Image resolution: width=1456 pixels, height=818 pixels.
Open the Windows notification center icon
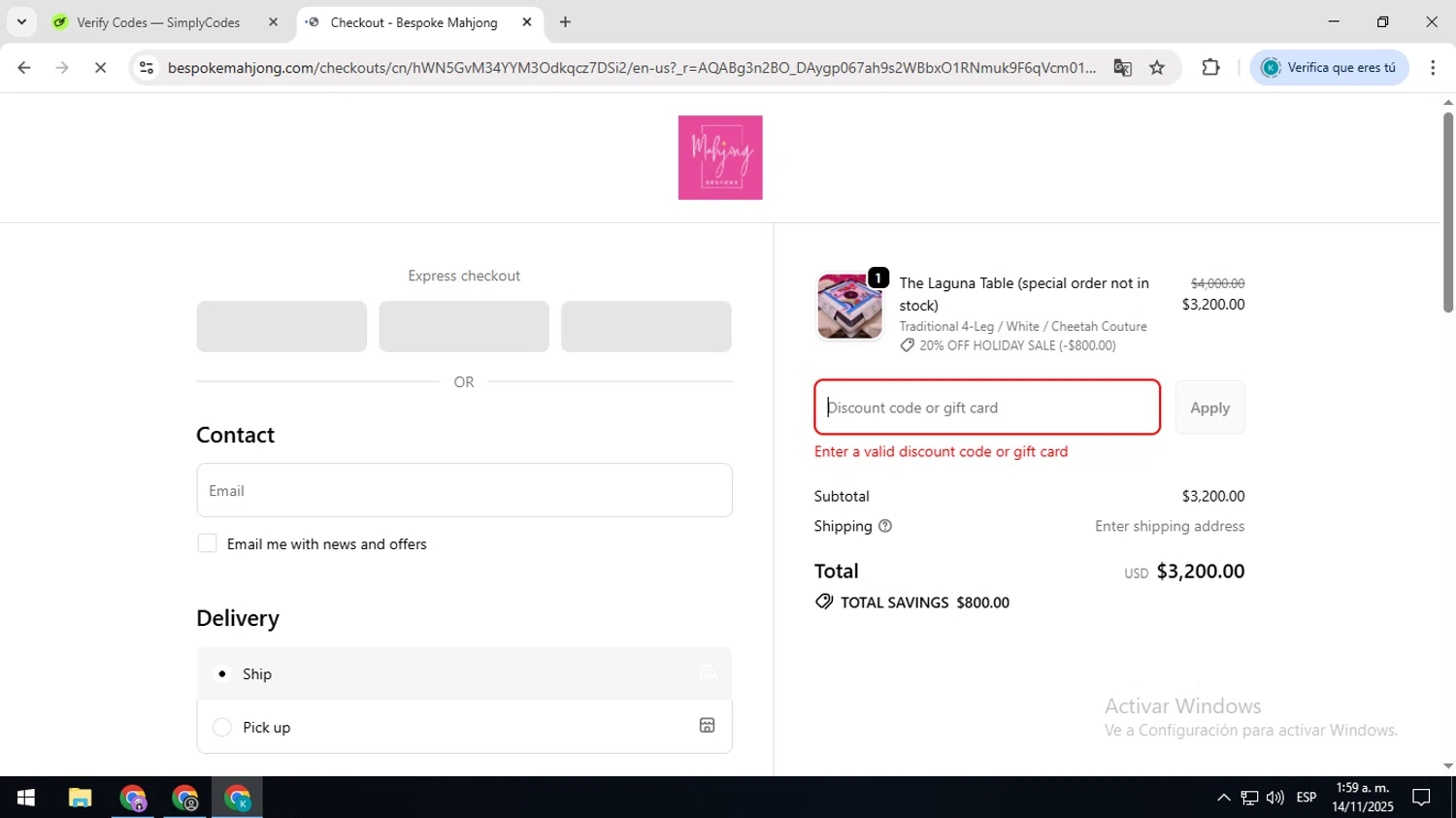coord(1422,798)
